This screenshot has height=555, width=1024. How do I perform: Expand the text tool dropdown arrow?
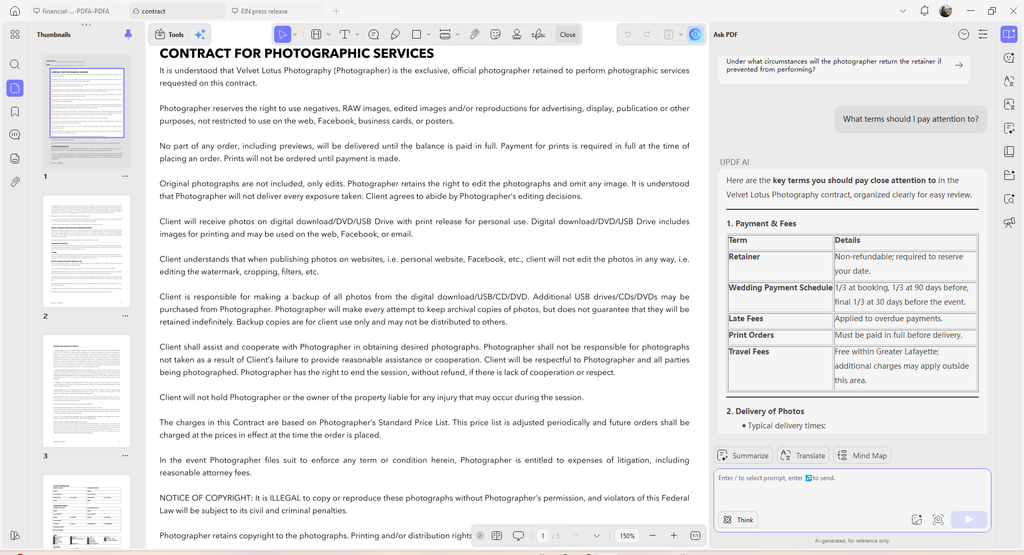[x=357, y=35]
